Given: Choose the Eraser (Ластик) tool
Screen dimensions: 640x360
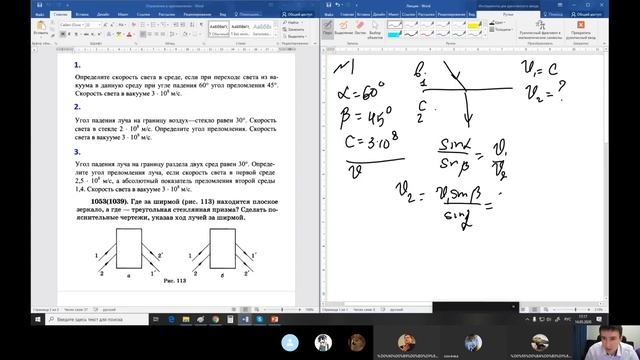Looking at the screenshot, I should pos(360,29).
